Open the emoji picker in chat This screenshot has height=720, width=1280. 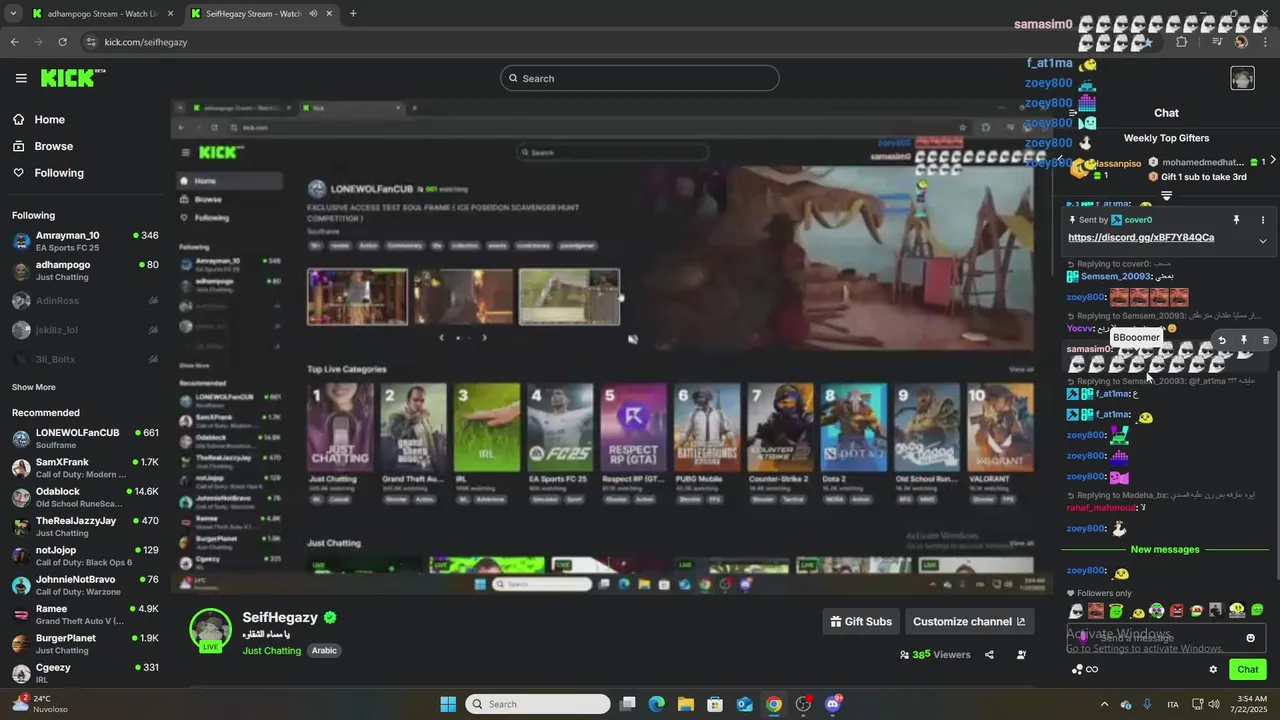[x=1250, y=638]
